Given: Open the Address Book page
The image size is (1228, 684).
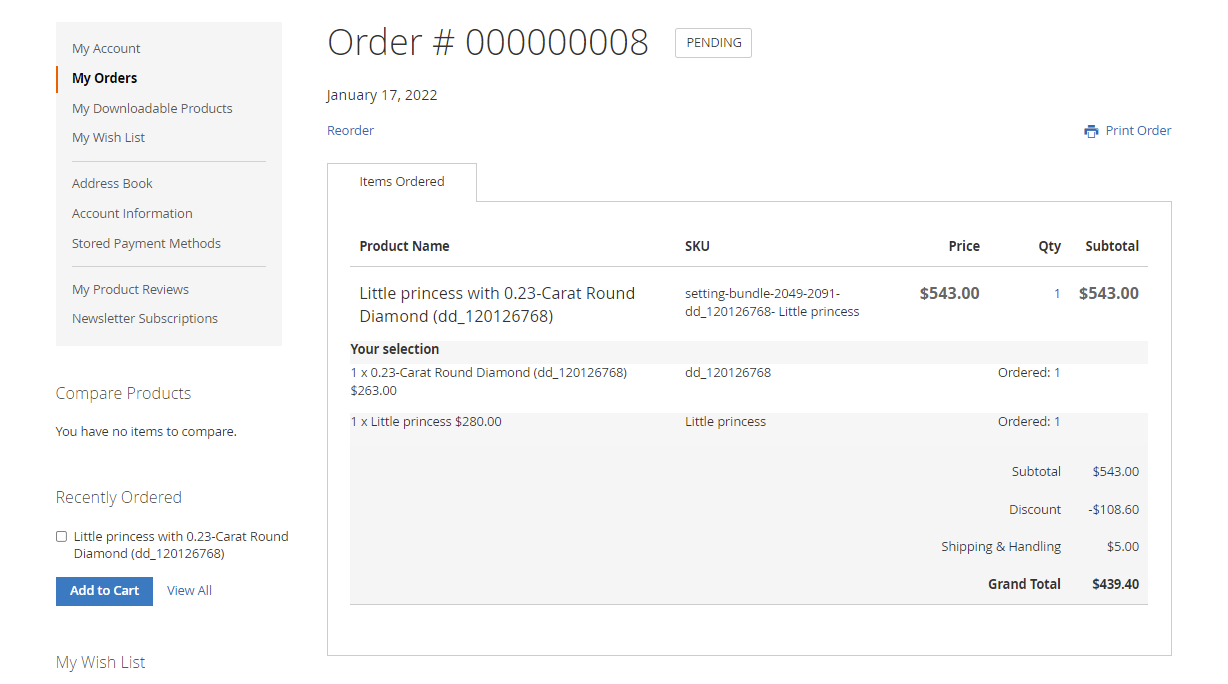Looking at the screenshot, I should click(112, 183).
